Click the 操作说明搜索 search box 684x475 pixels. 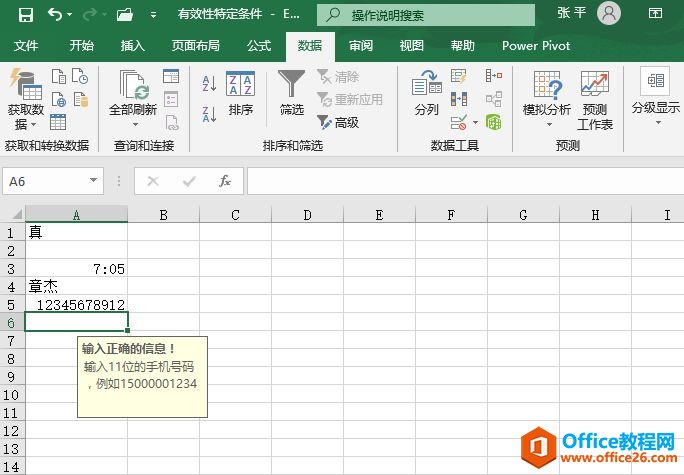coord(426,15)
